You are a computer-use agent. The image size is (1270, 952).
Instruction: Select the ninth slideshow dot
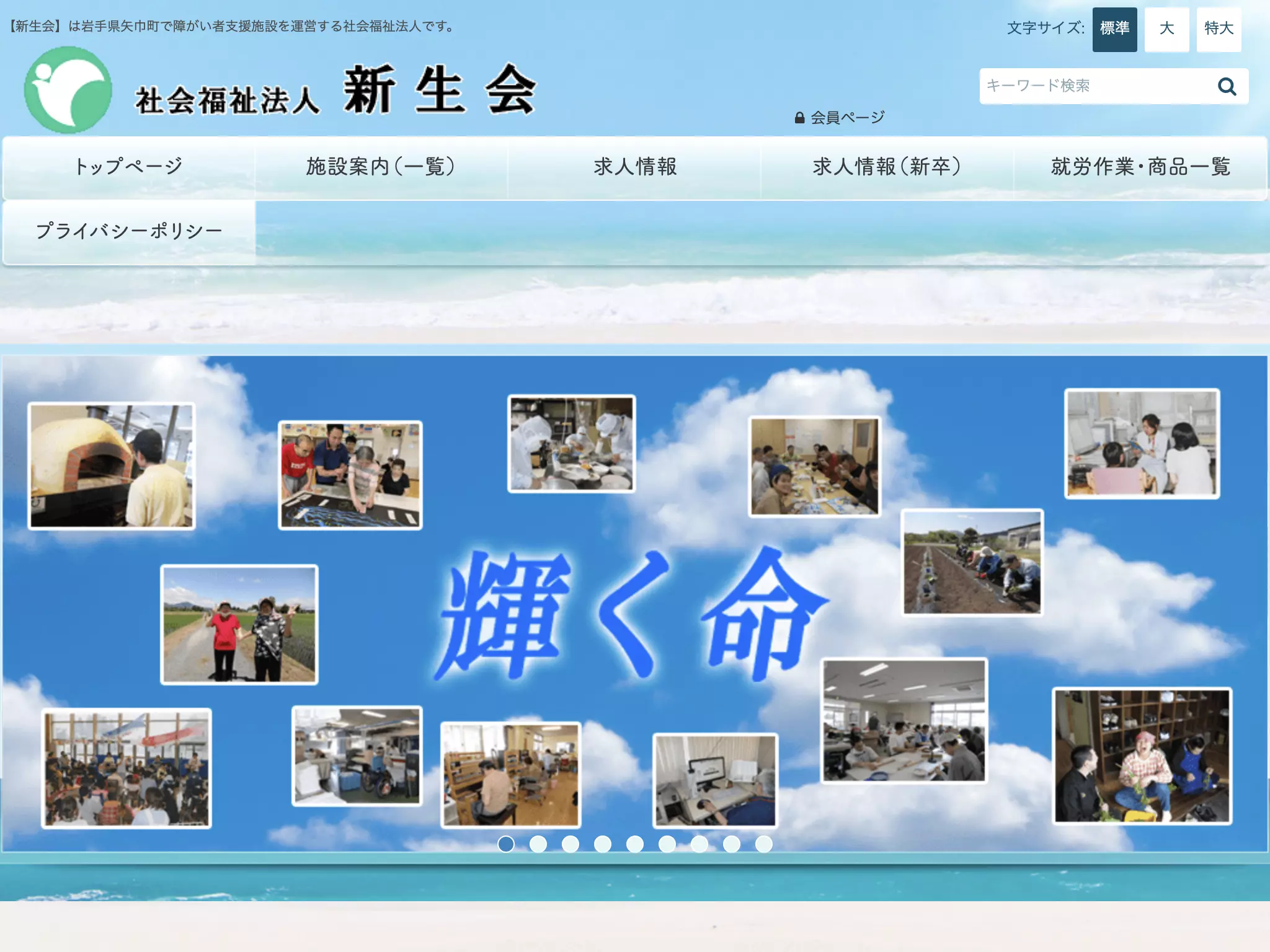764,844
